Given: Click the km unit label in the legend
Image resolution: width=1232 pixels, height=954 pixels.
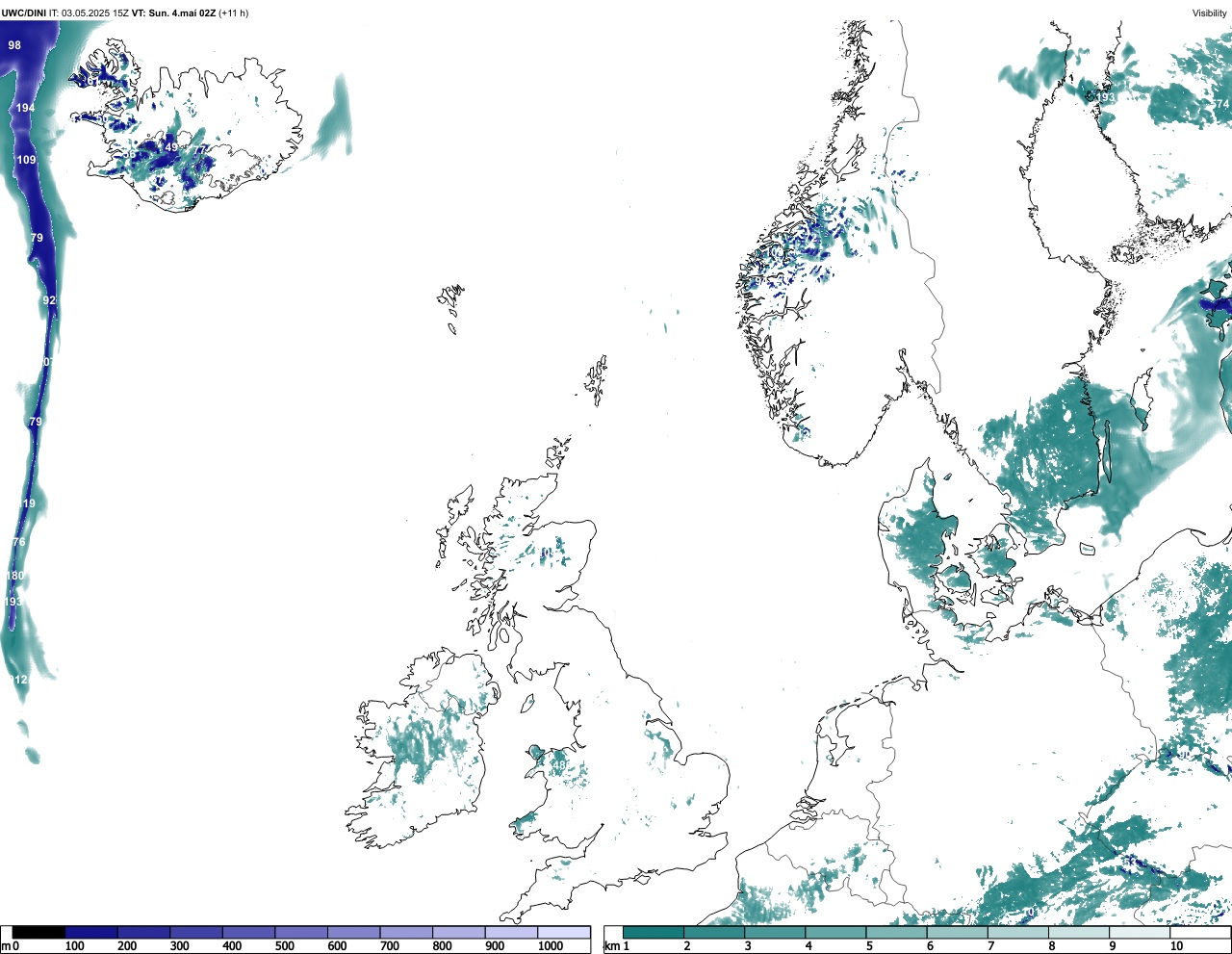Looking at the screenshot, I should [x=611, y=946].
